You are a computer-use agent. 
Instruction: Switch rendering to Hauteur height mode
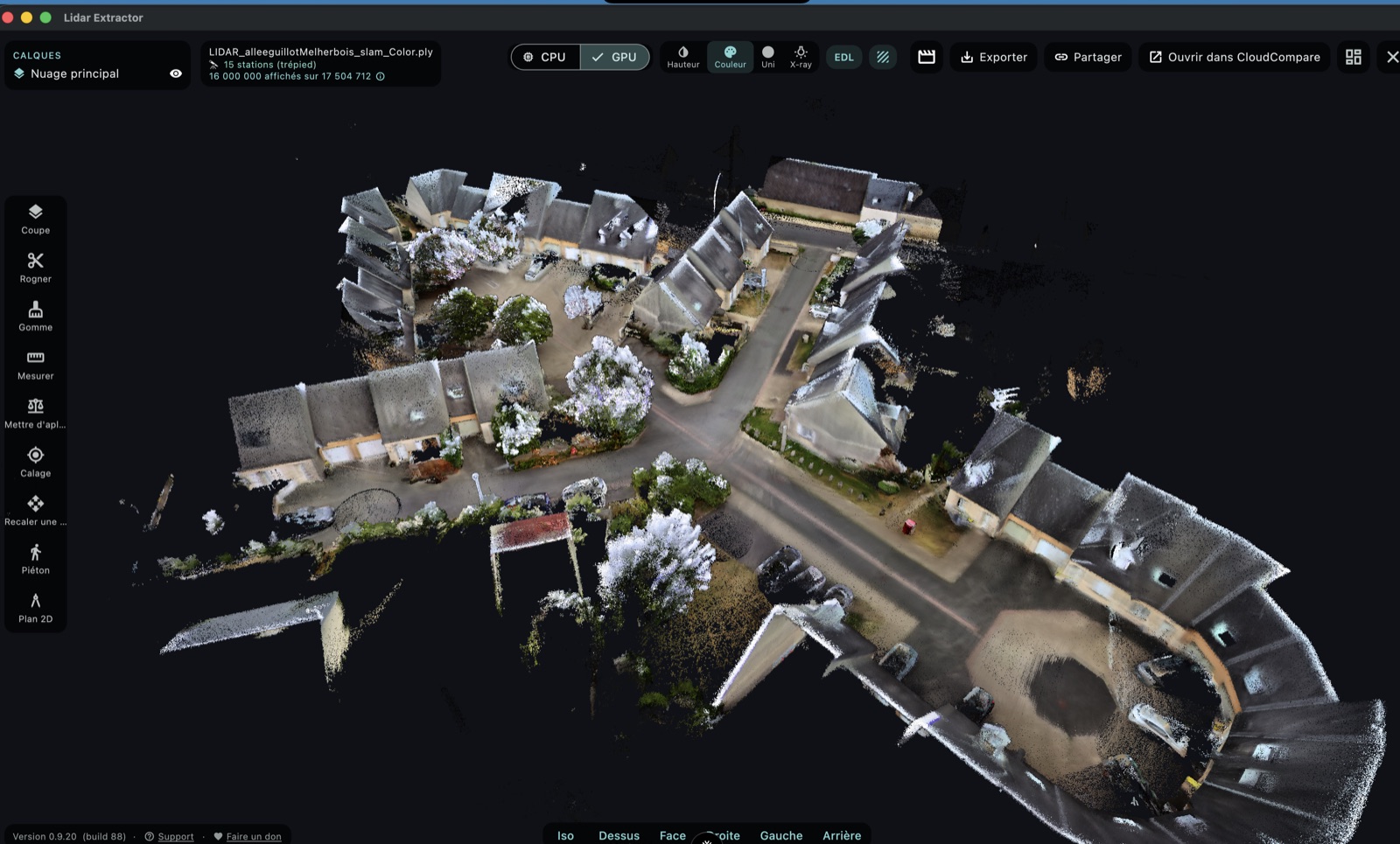[x=683, y=57]
